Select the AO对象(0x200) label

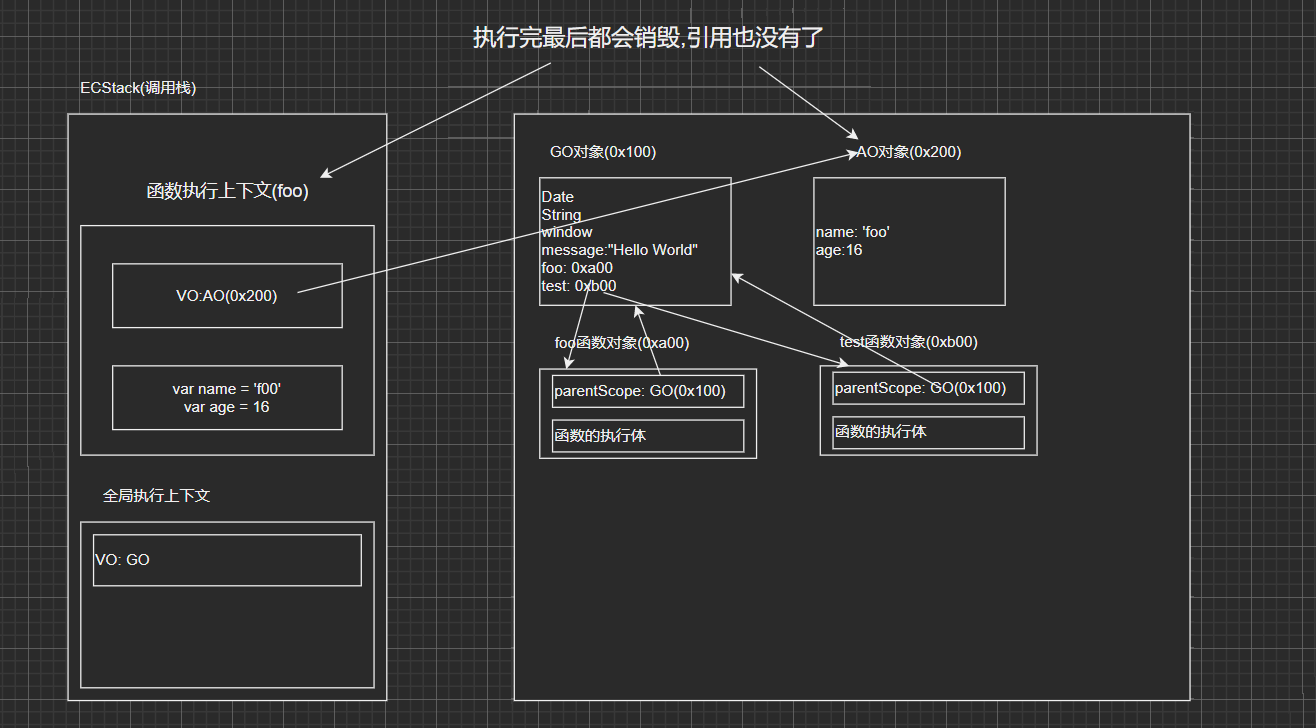(x=909, y=153)
